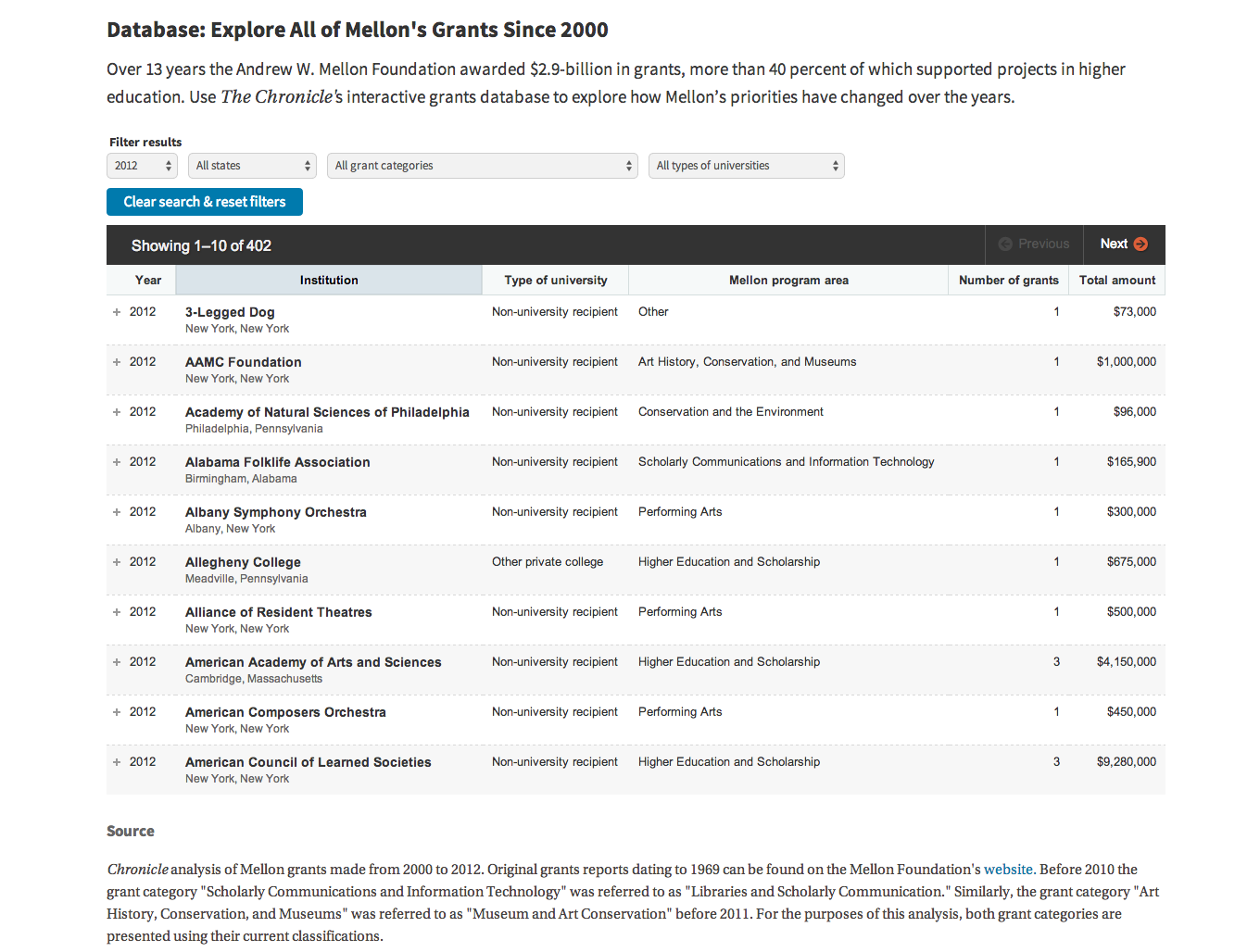The width and height of the screenshot is (1260, 952).
Task: Select Academy of Natural Sciences of Philadelphia name
Action: [x=327, y=412]
